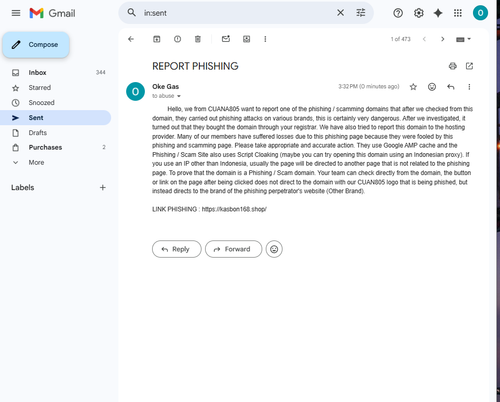Click the Forward button
500x402 pixels.
[x=233, y=249]
